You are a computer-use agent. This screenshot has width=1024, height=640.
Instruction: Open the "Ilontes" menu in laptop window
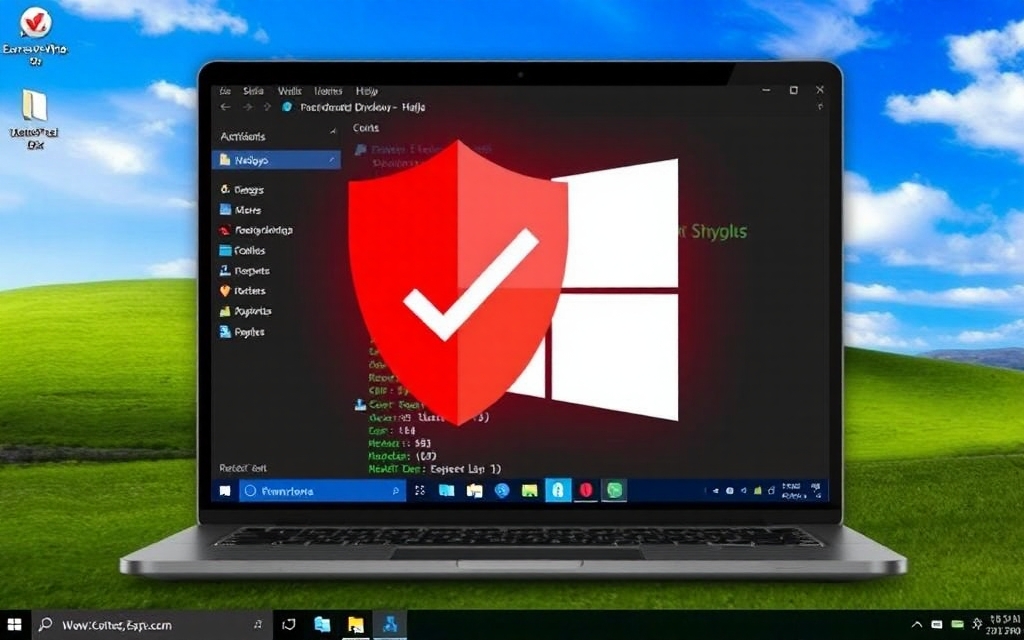[x=328, y=91]
